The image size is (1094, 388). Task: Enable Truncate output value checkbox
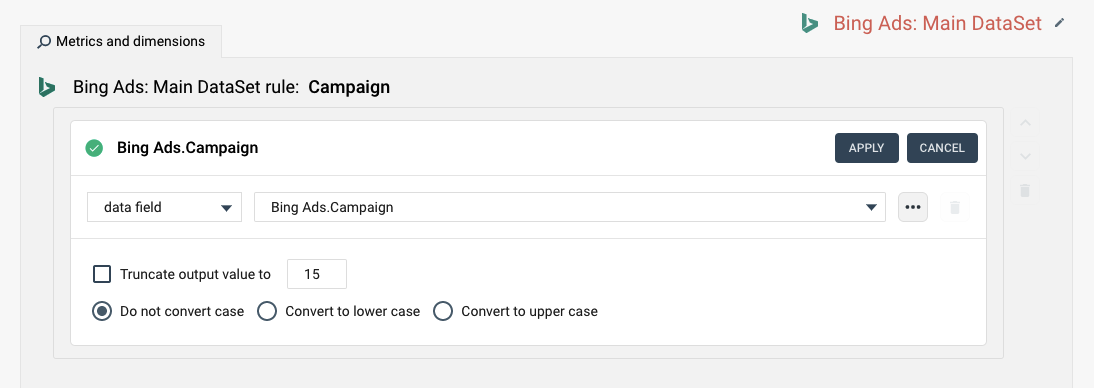pyautogui.click(x=102, y=274)
